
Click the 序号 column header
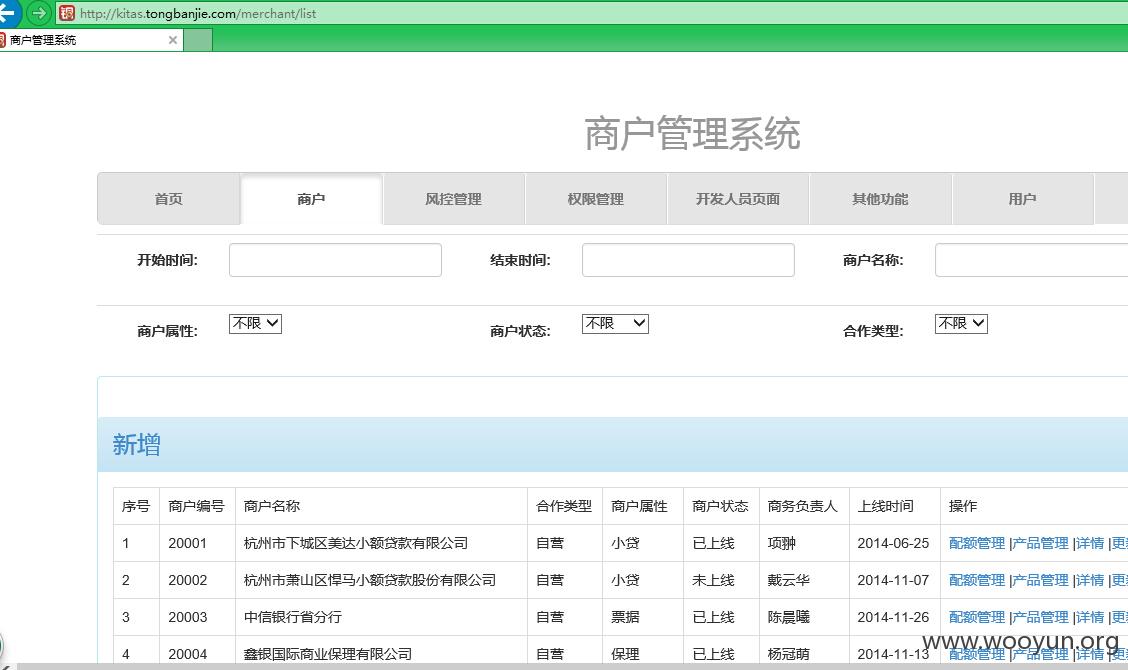(135, 506)
